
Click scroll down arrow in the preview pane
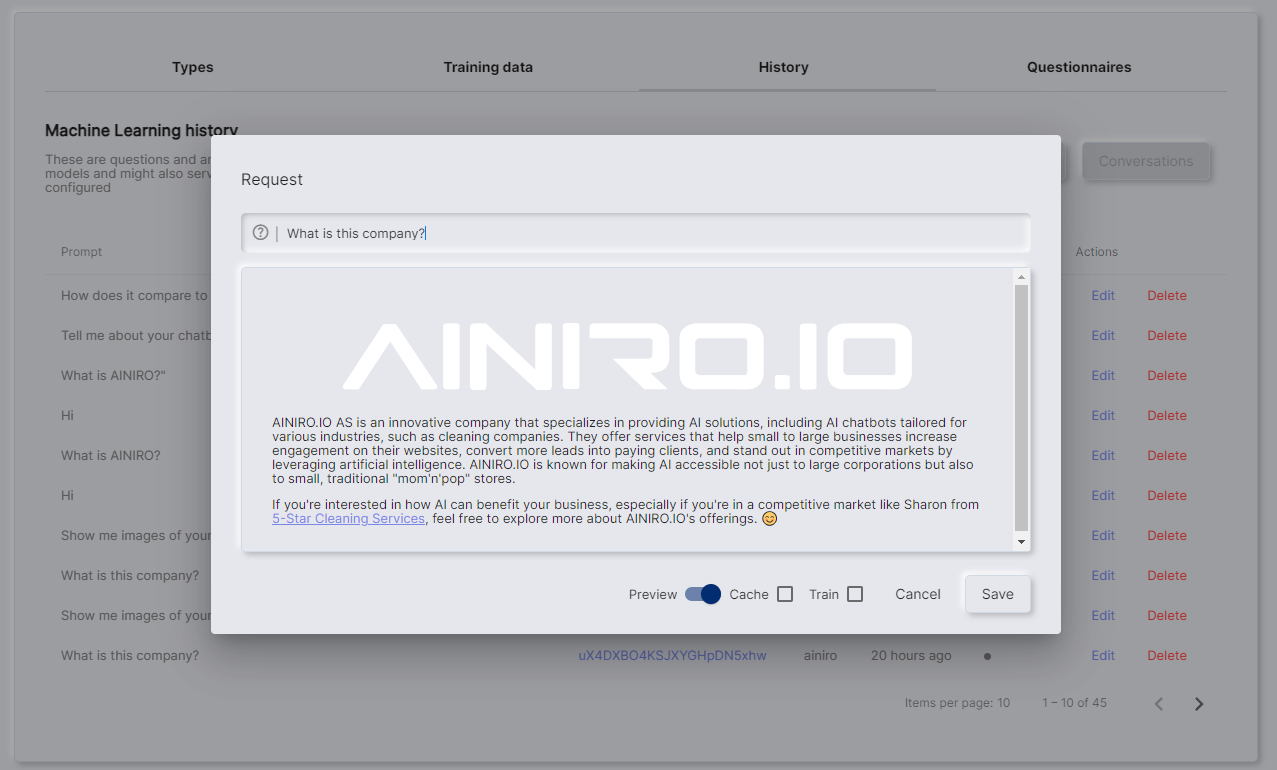click(1021, 541)
